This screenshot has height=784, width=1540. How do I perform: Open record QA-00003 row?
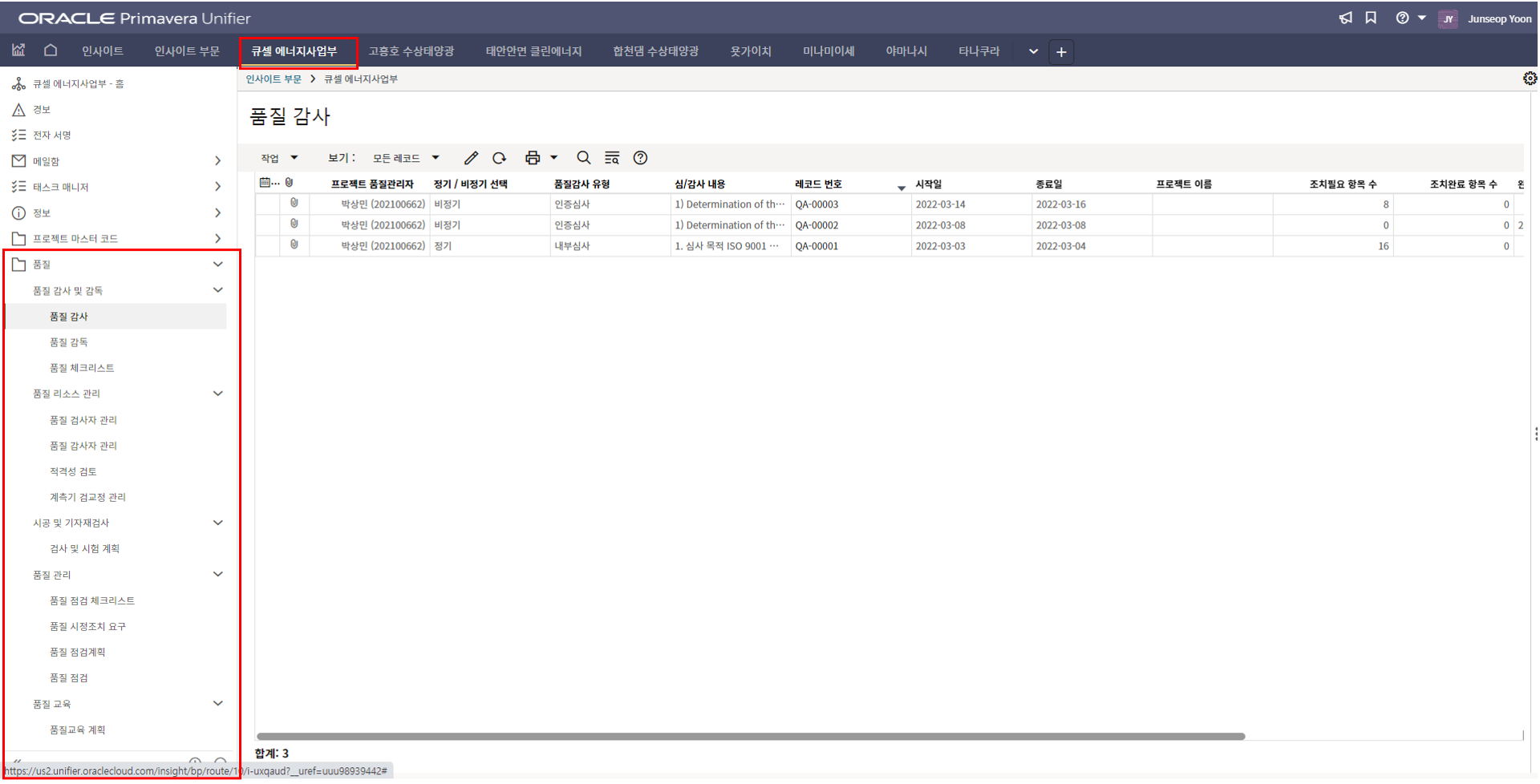[817, 204]
